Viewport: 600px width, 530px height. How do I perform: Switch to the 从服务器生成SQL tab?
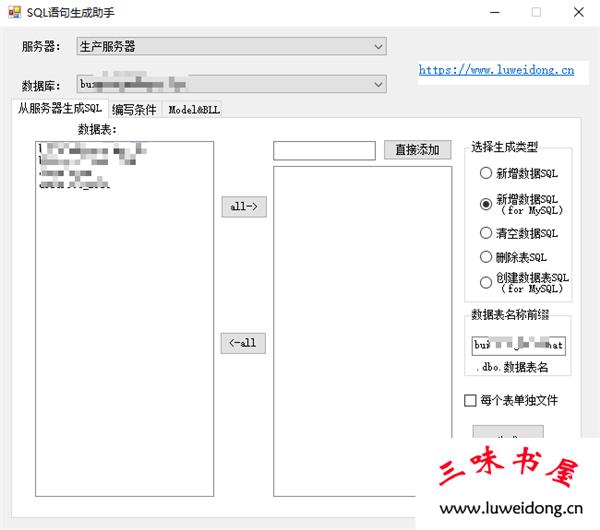(x=60, y=109)
